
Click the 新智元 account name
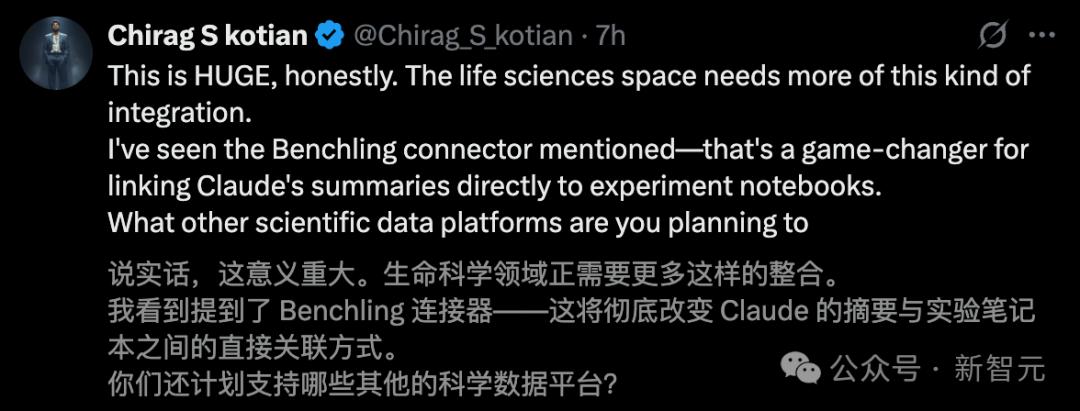point(1000,369)
